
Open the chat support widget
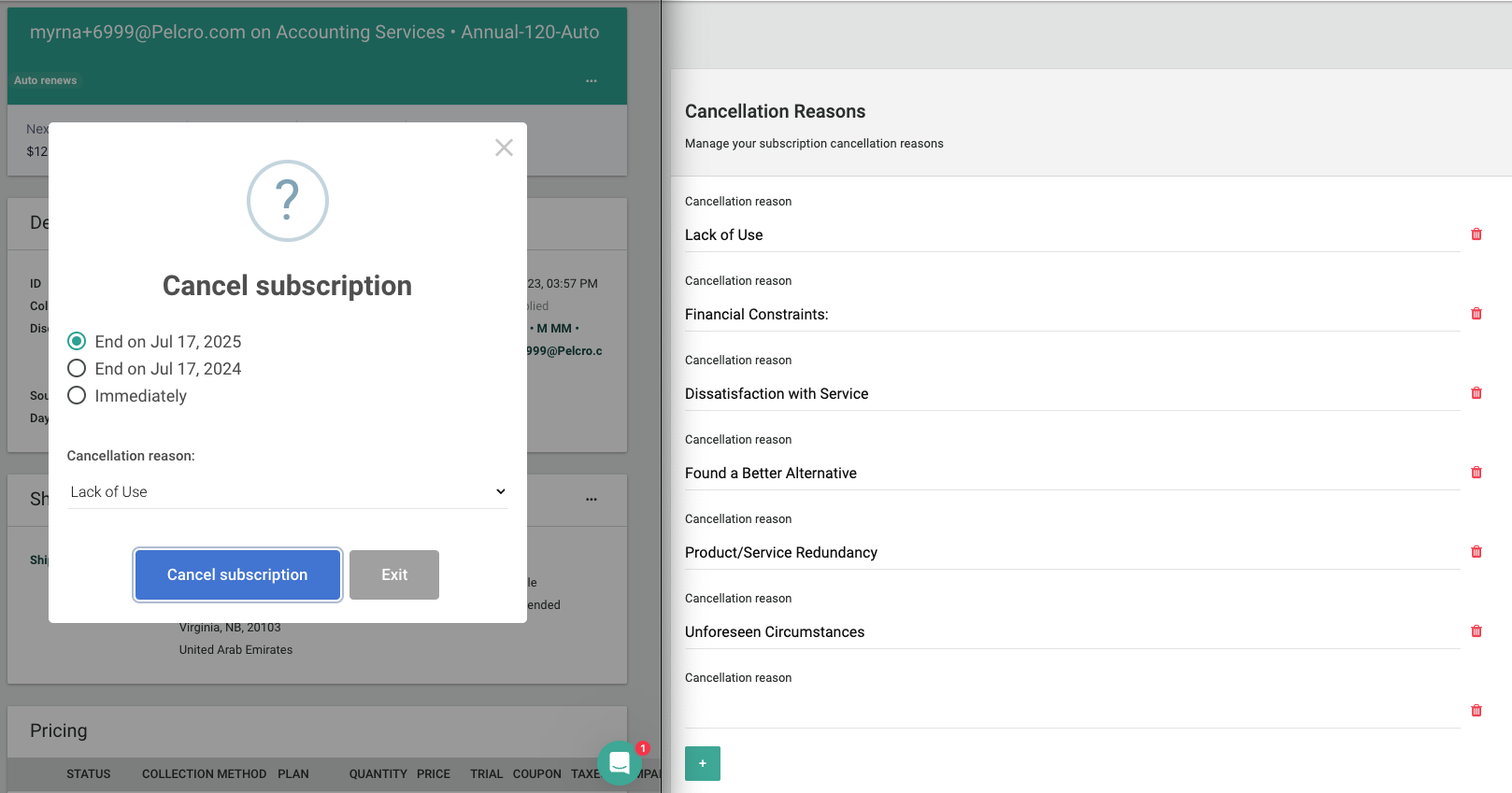click(x=619, y=763)
